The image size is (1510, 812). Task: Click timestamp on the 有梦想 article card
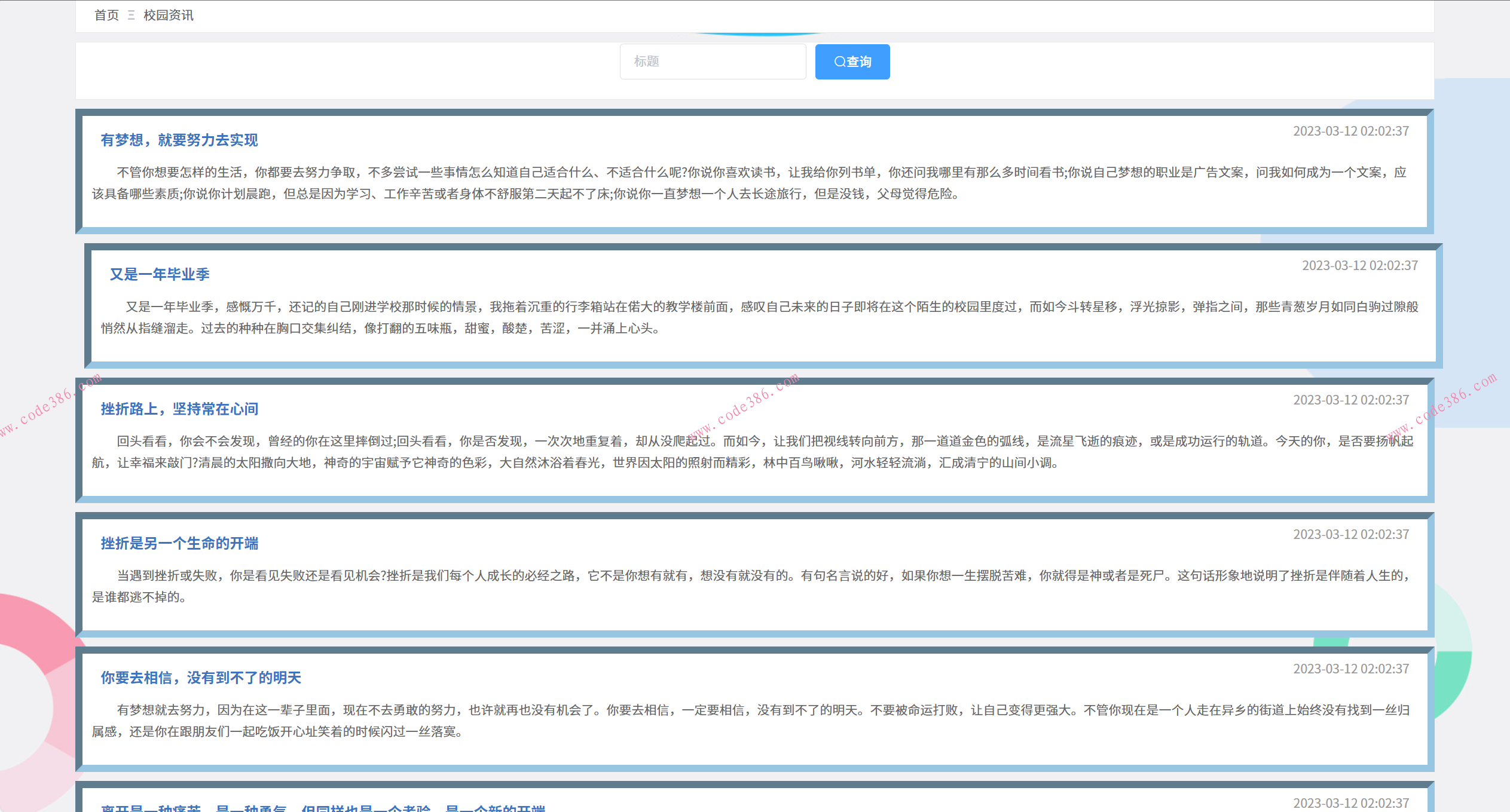(x=1350, y=131)
